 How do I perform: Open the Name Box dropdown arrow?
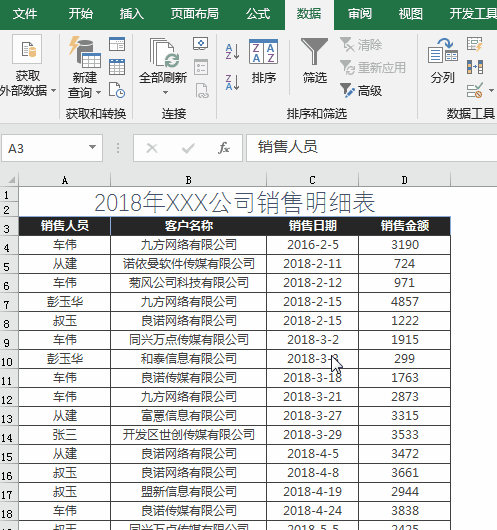point(92,147)
